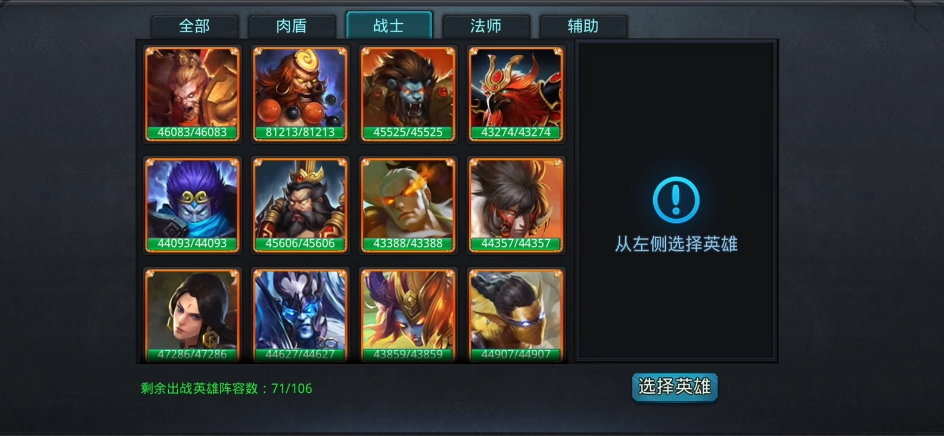
Task: Select the flaming-eye hero with 43388 HP
Action: coord(408,205)
